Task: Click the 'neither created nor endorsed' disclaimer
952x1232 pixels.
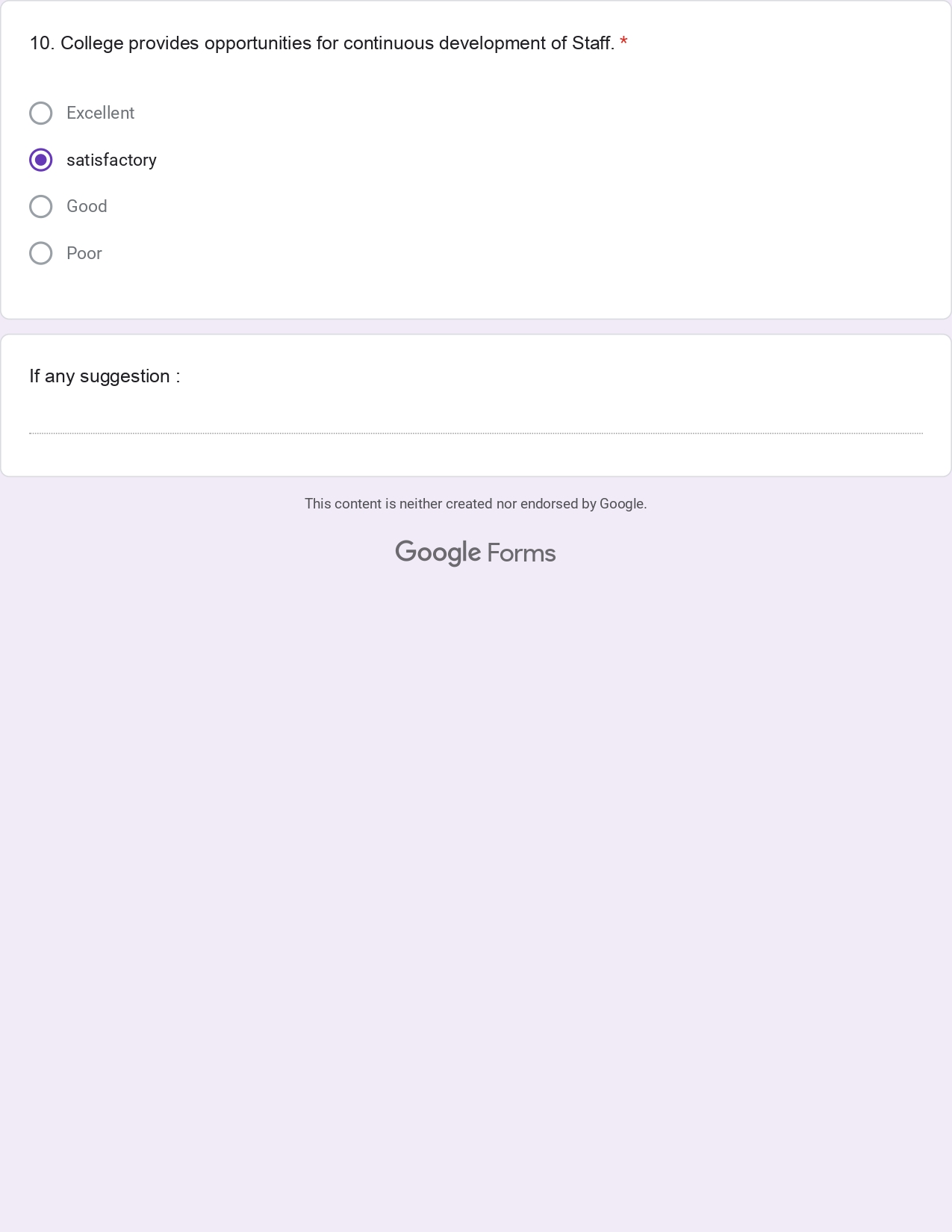Action: [475, 504]
